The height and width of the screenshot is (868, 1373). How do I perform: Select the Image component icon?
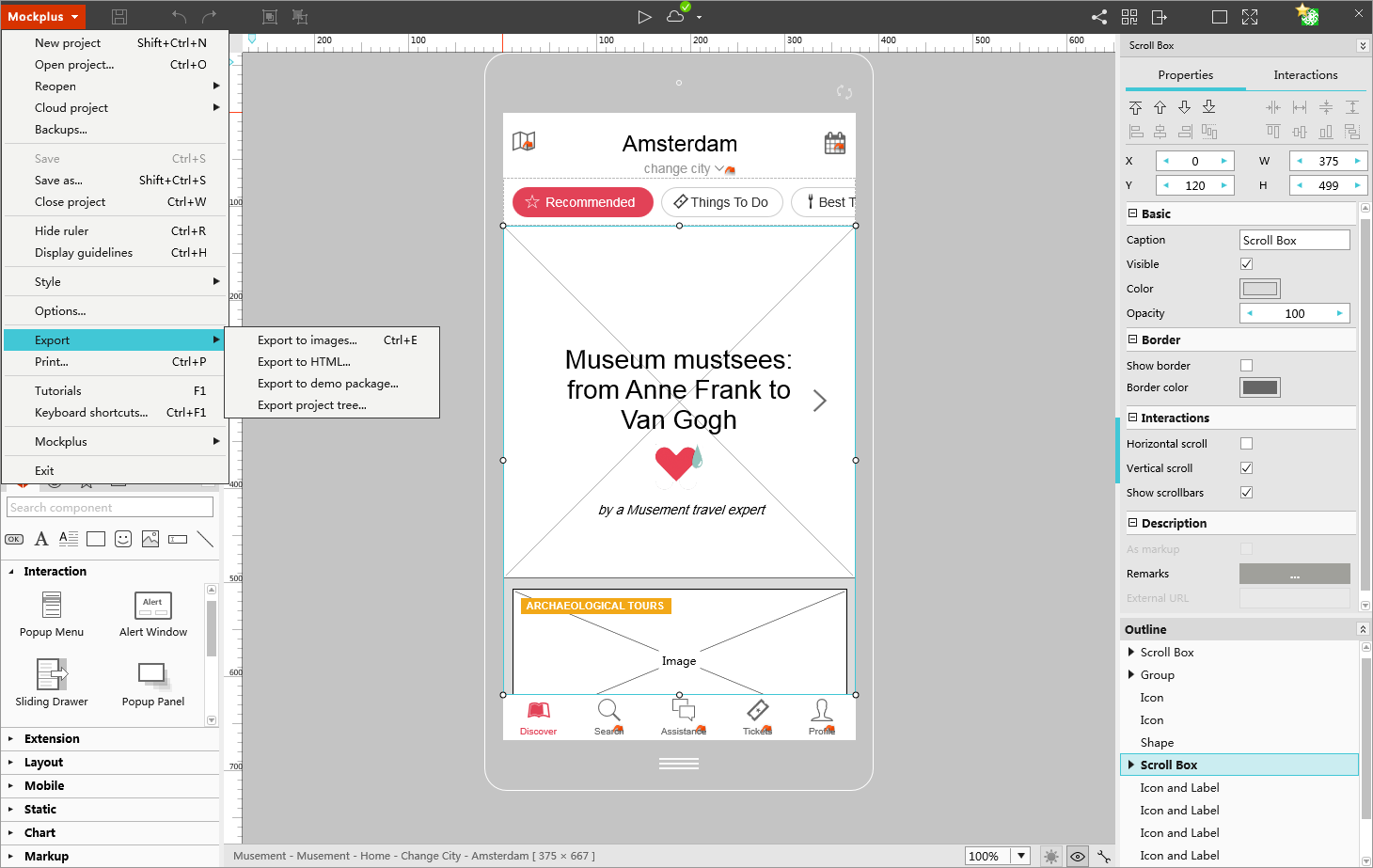tap(150, 539)
